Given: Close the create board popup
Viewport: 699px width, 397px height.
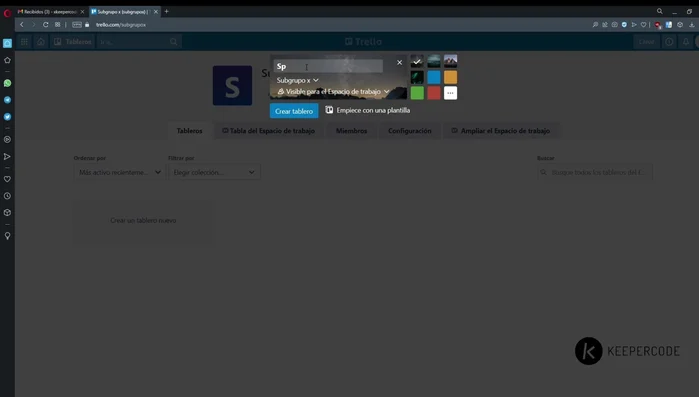Looking at the screenshot, I should coord(399,62).
